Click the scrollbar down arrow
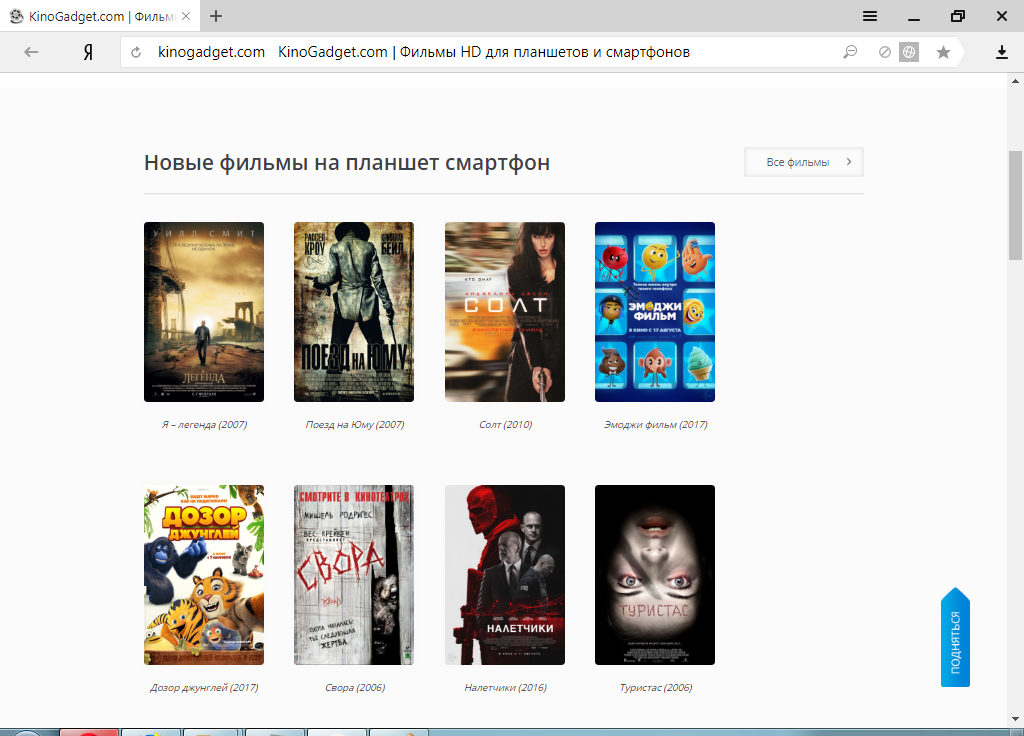Image resolution: width=1024 pixels, height=736 pixels. [1016, 719]
